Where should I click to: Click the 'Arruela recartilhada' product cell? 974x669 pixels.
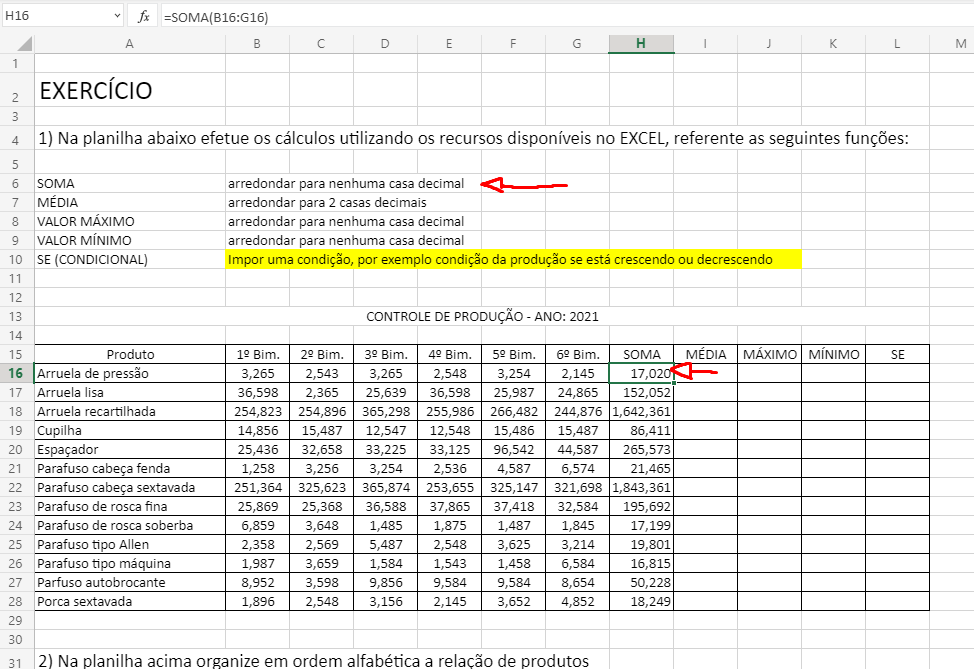(130, 411)
